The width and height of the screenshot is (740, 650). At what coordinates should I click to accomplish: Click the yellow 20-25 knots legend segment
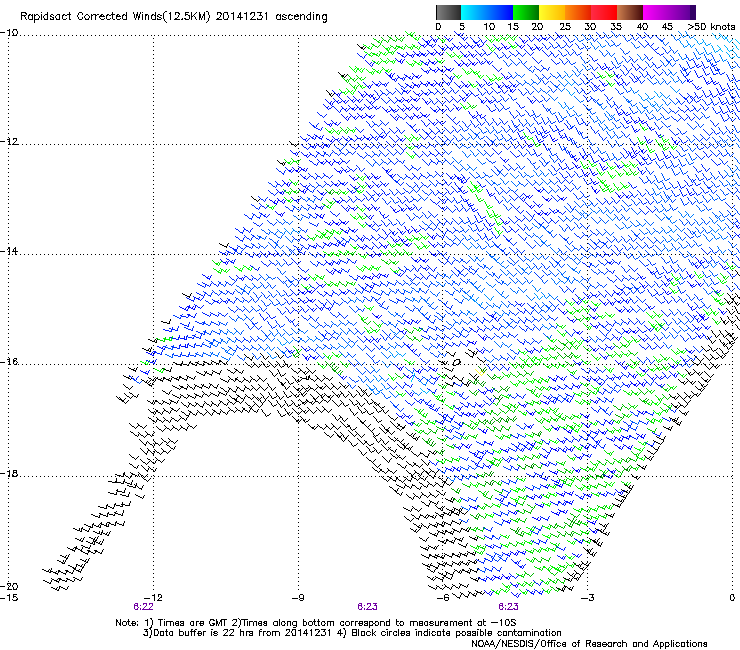click(552, 12)
